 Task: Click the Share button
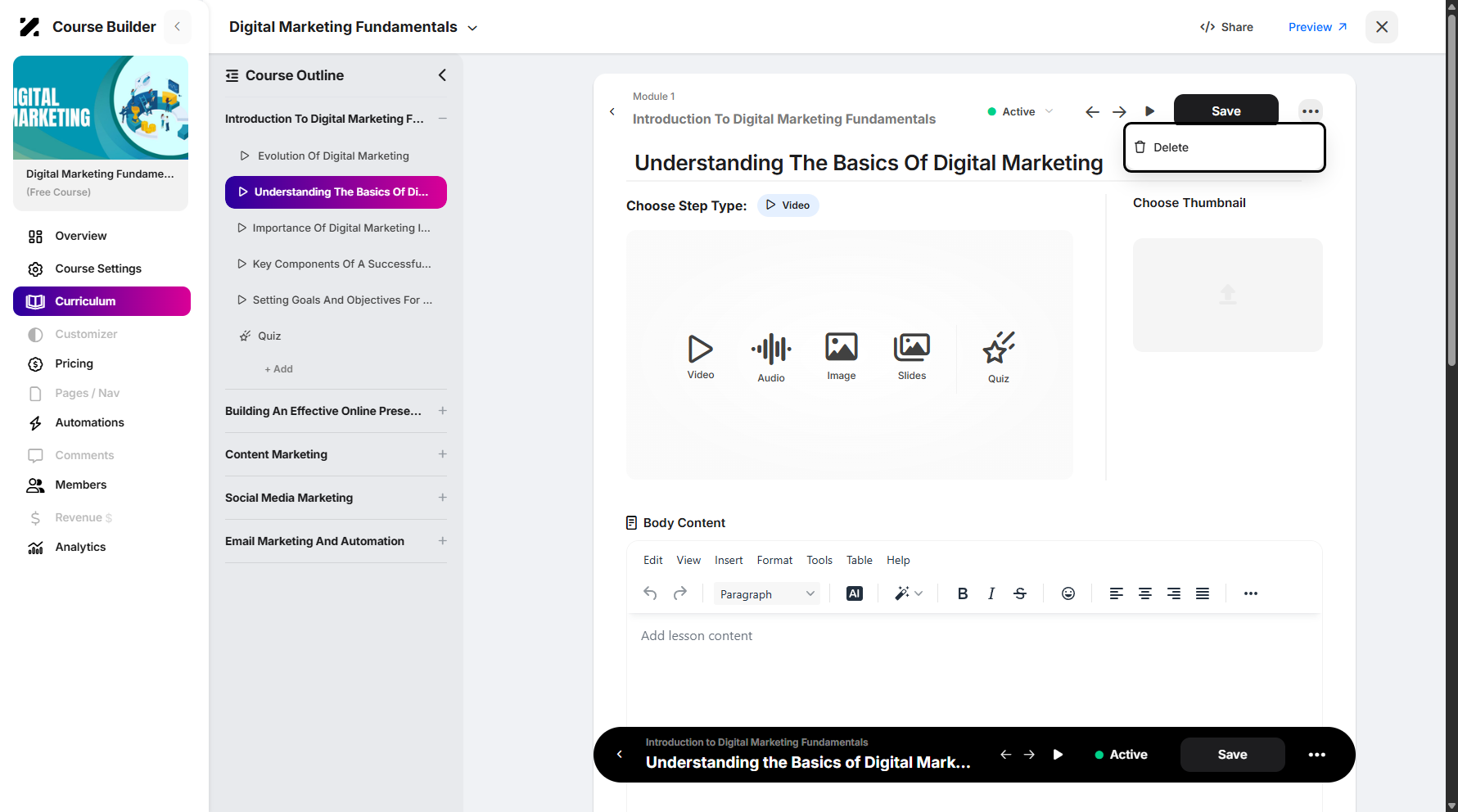1226,27
